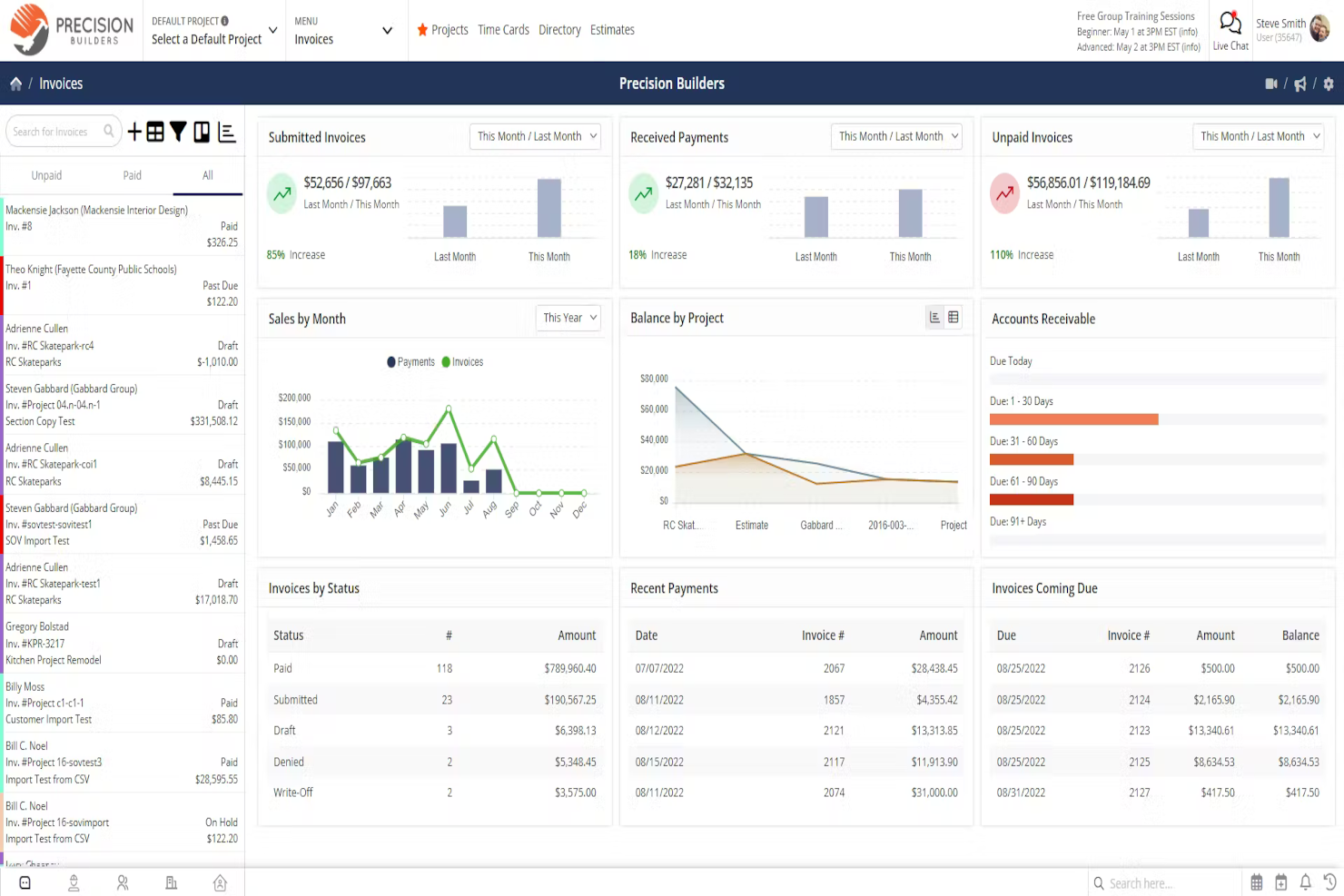Open the funnel filter icon
The height and width of the screenshot is (896, 1344).
178,133
